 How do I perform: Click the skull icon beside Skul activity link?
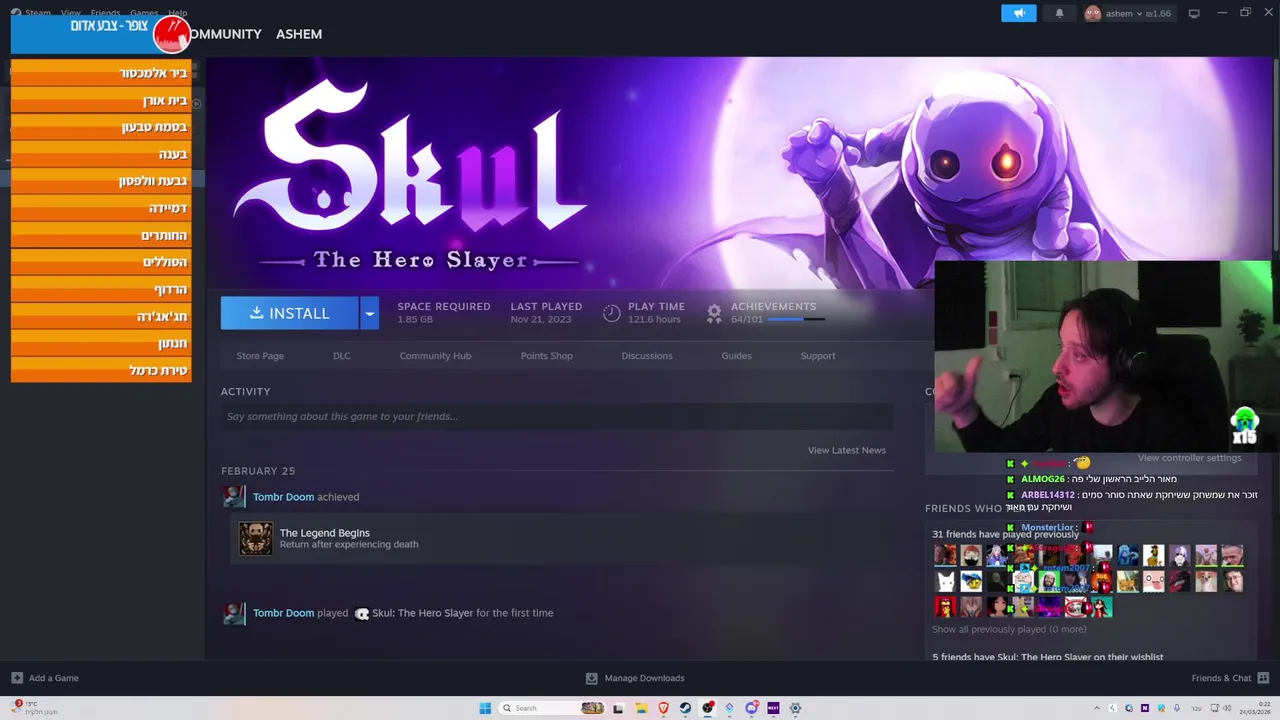(x=362, y=614)
